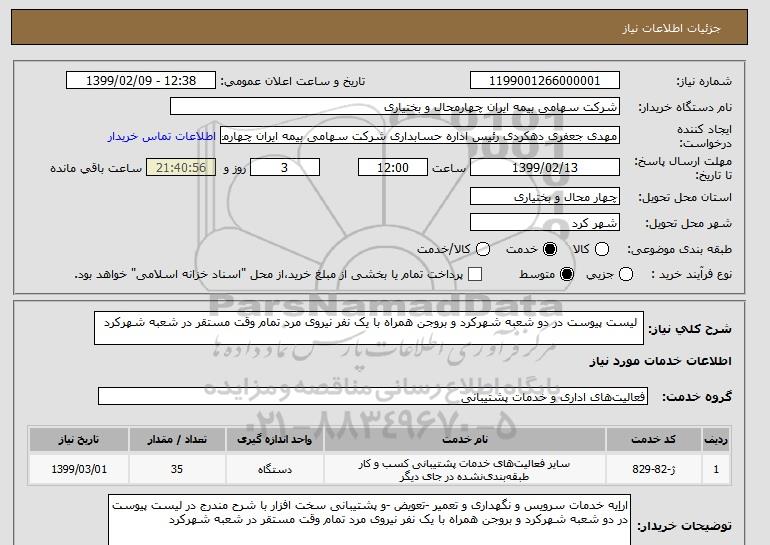Select the متوسط purchase type radio

[x=567, y=274]
